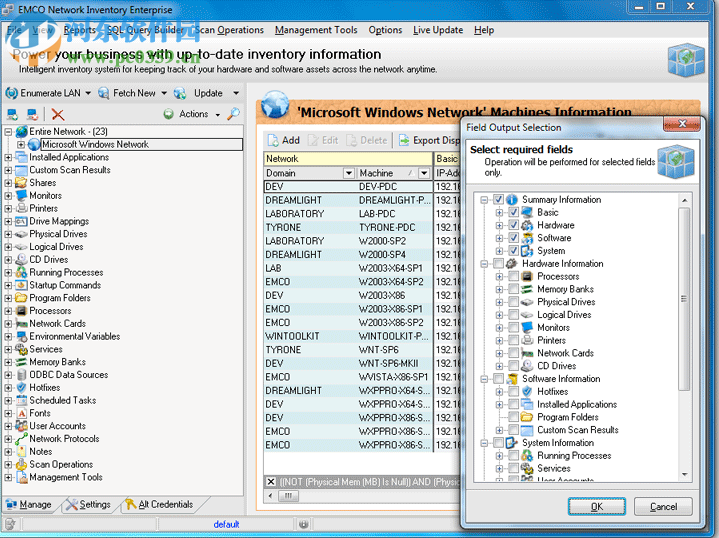Uncheck the Hardware checkbox under Summary
719x538 pixels.
point(514,225)
